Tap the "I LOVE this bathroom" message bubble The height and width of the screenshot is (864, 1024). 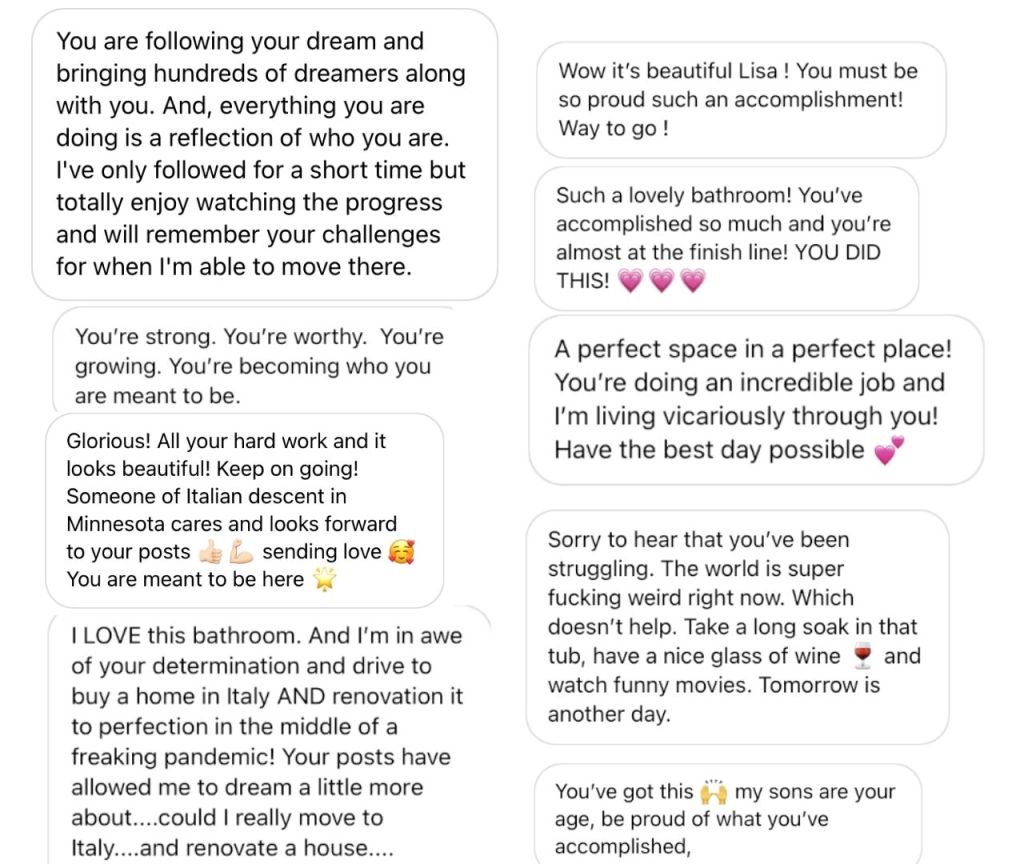(267, 740)
